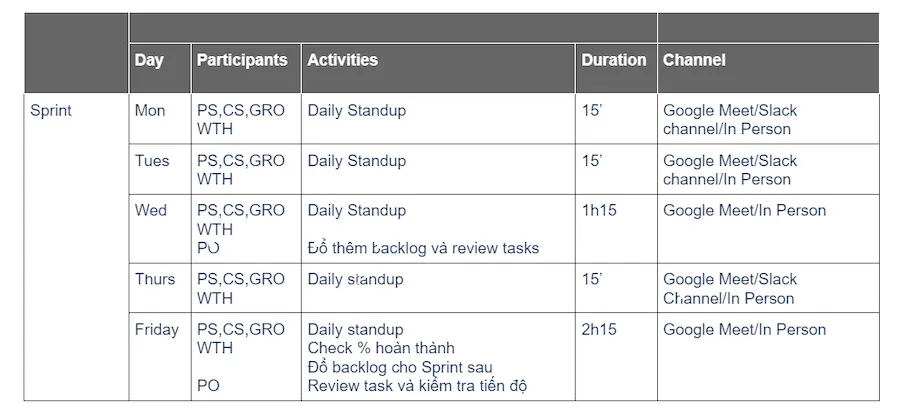Click Monday's Daily Standup activity cell
Viewport: 900px width, 418px height.
tap(438, 119)
